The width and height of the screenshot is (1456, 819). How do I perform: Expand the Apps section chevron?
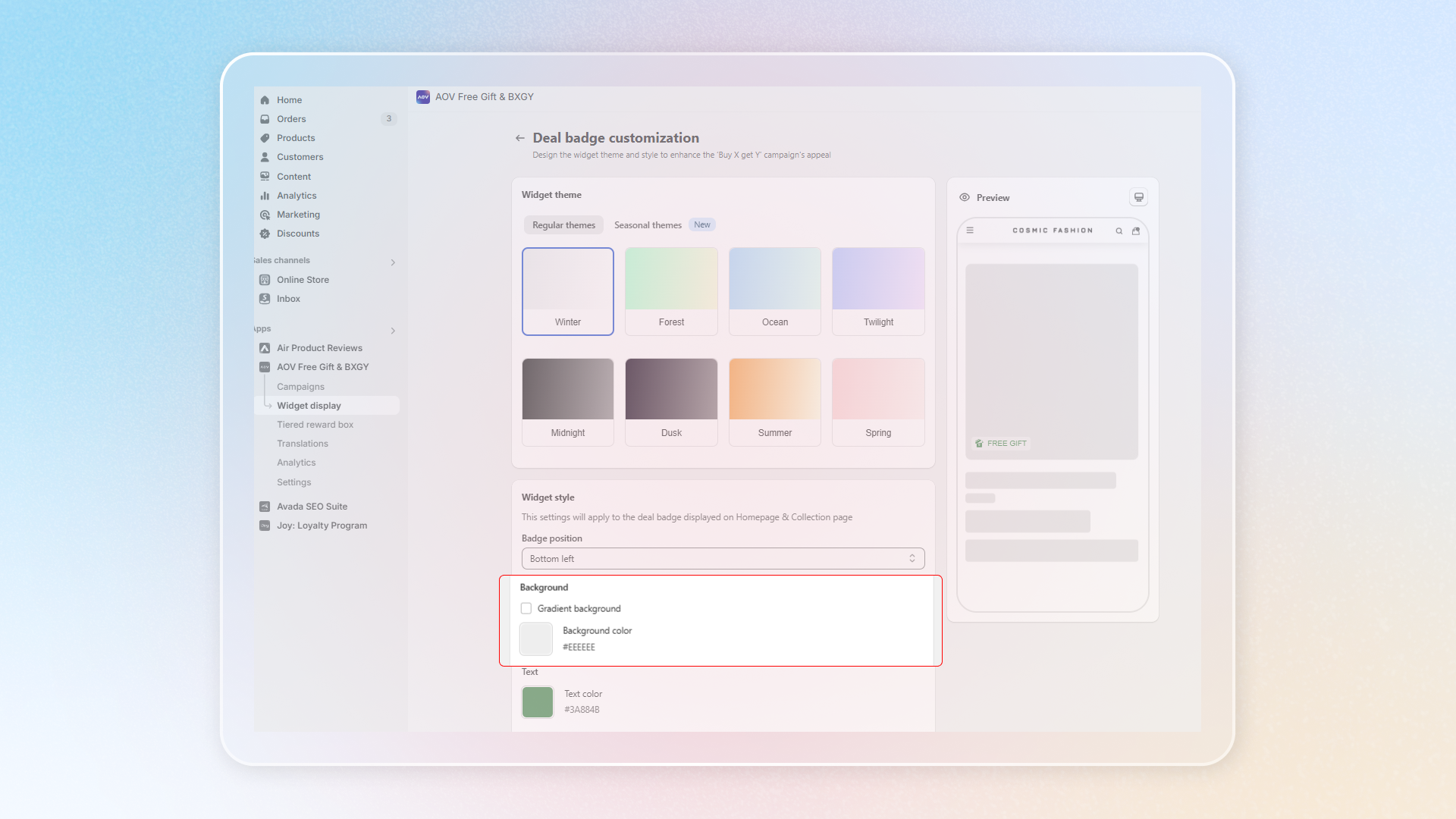393,331
